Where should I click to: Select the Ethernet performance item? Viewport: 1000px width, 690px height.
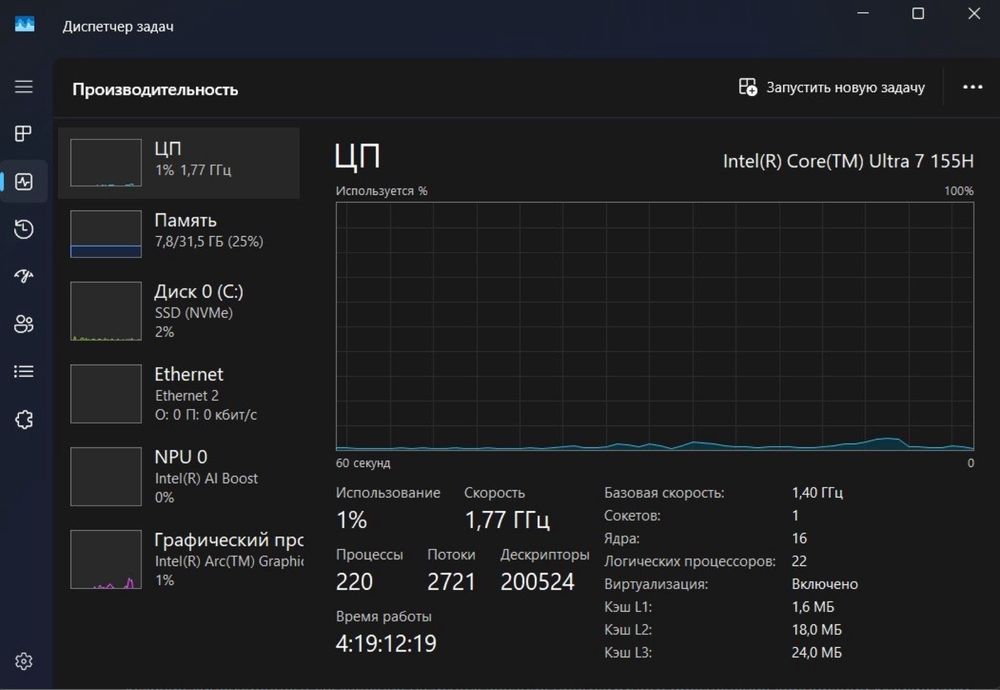(179, 393)
